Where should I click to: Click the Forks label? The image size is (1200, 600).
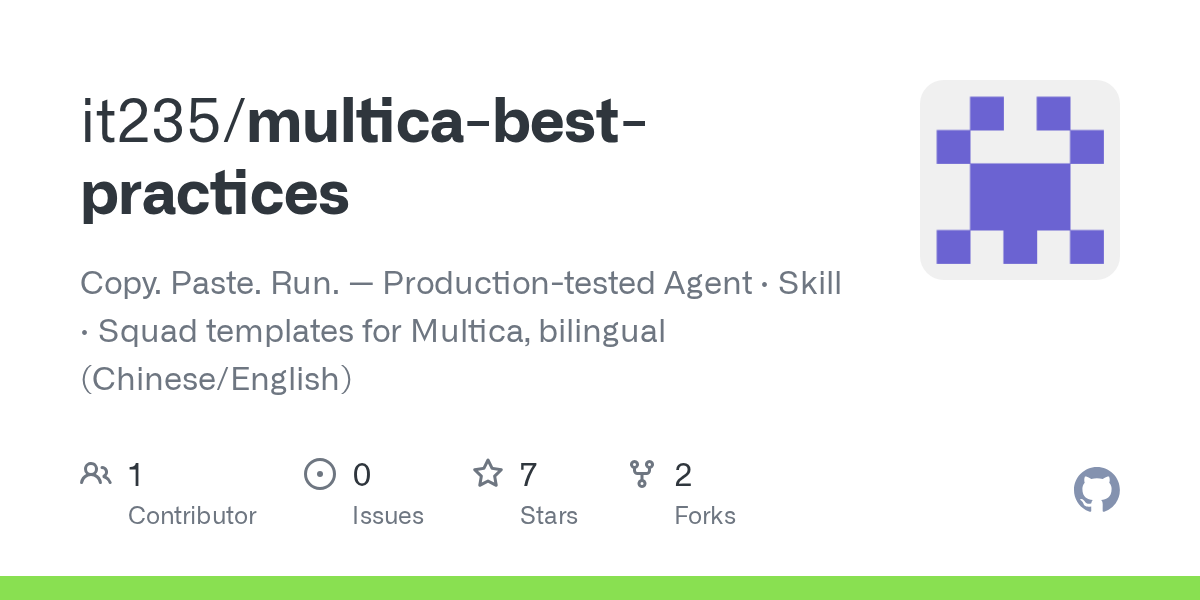705,516
